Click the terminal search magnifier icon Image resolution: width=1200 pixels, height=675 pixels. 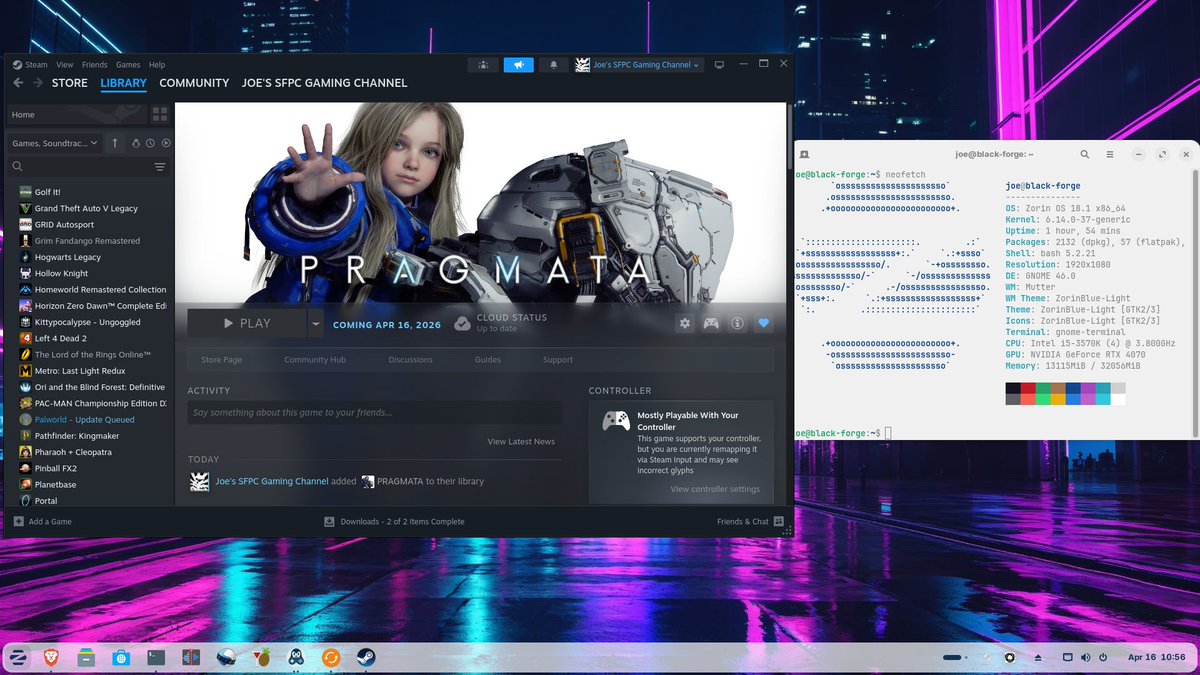1085,155
